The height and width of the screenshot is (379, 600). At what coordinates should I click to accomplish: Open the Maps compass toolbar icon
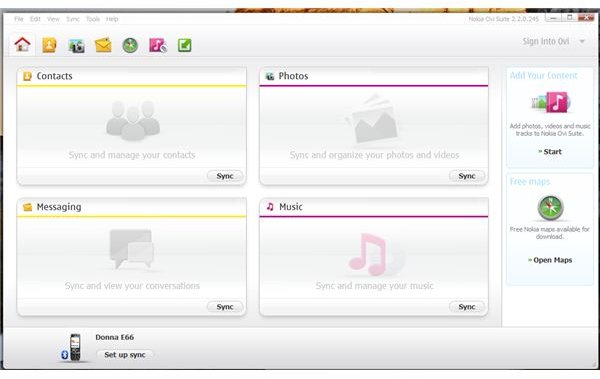coord(130,45)
